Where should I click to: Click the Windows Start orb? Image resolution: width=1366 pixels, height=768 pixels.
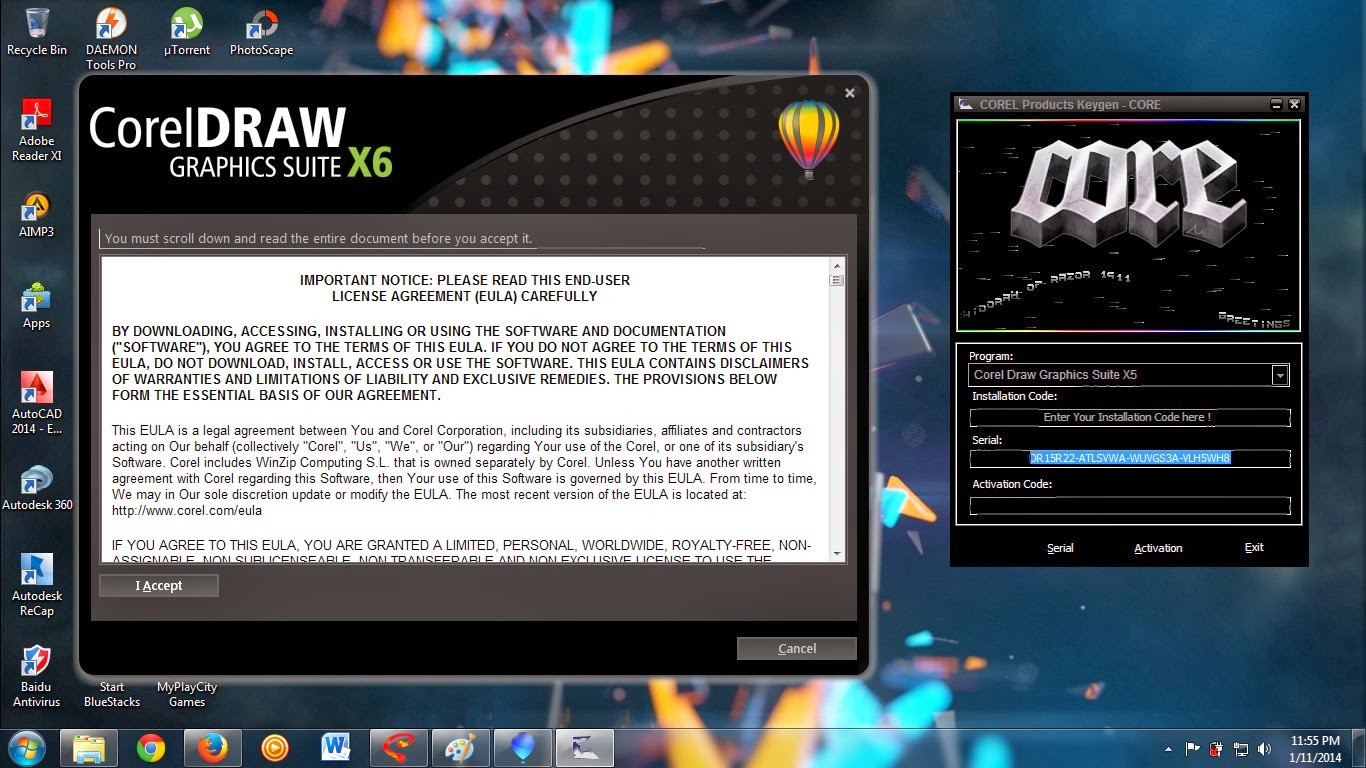pyautogui.click(x=27, y=748)
